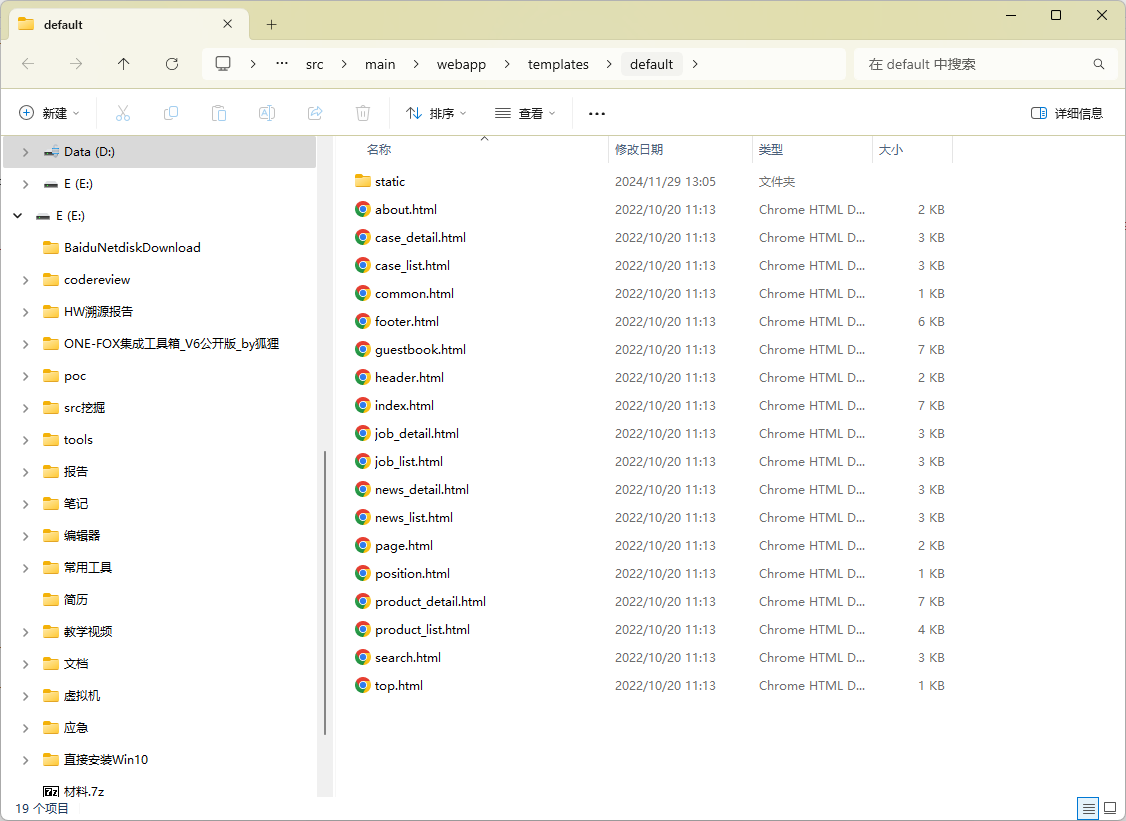Screen dimensions: 1126x821
Task: Toggle the 详细信息 details pane
Action: click(1066, 113)
